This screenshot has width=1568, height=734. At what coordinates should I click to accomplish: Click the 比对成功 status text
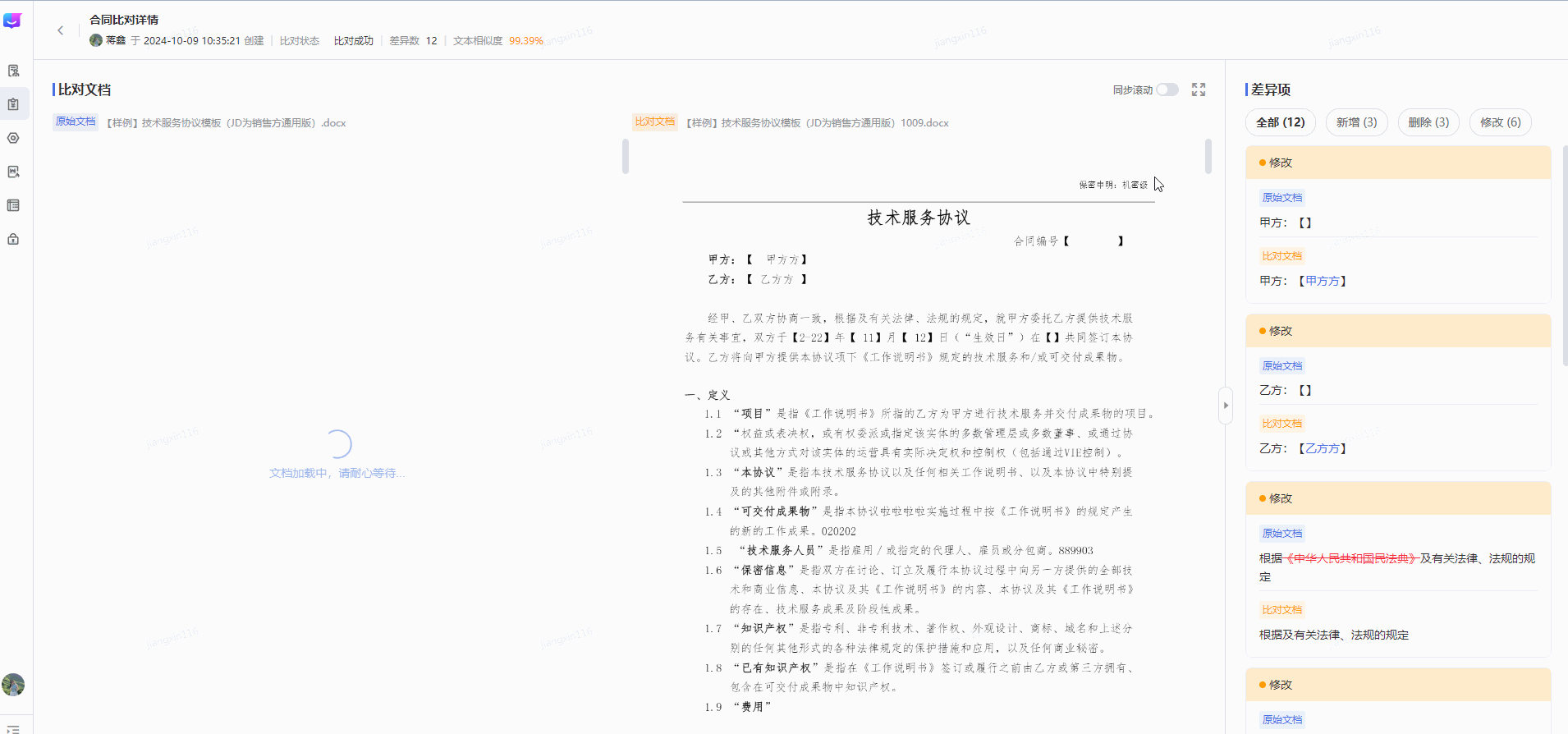coord(354,41)
